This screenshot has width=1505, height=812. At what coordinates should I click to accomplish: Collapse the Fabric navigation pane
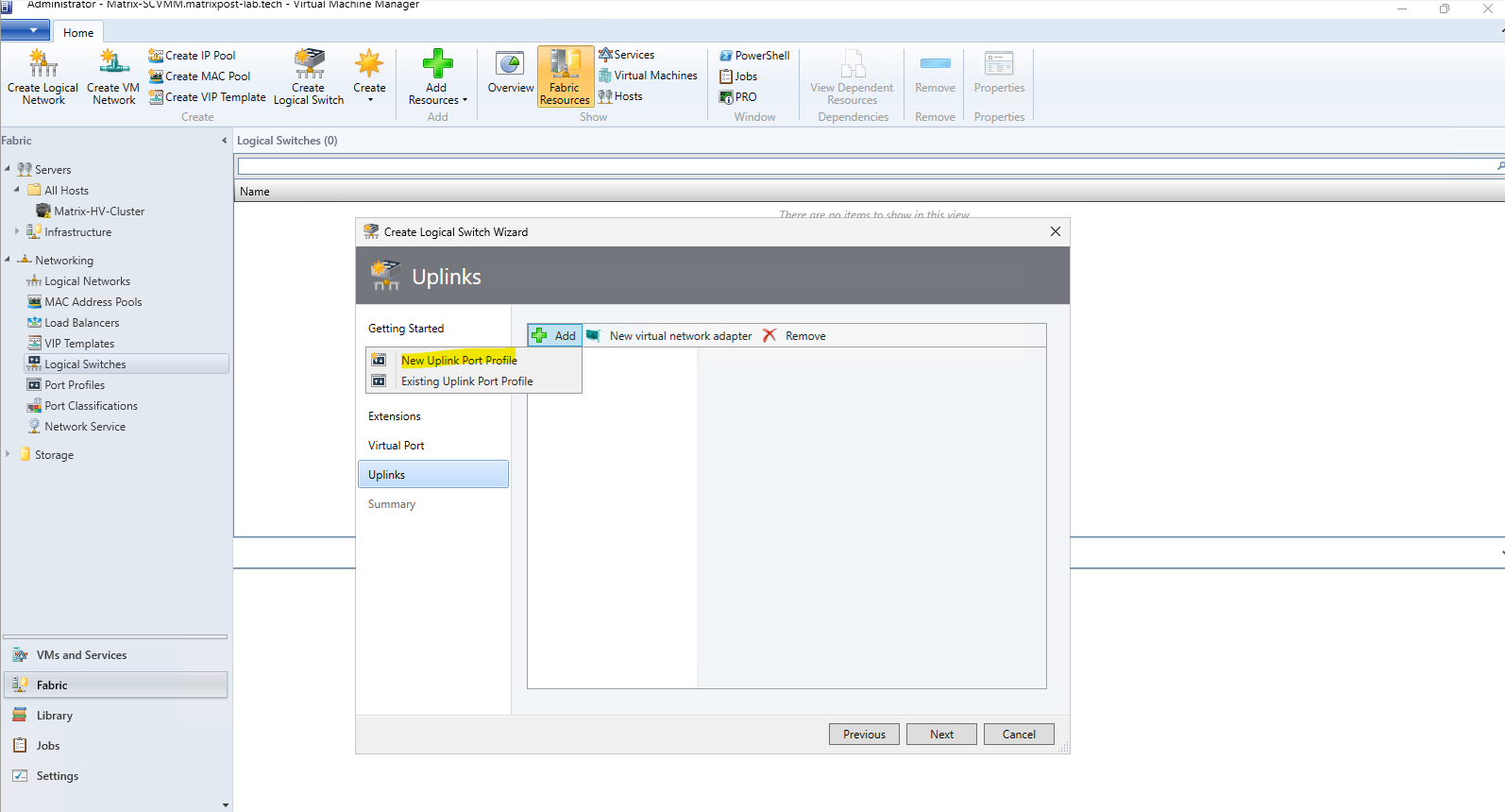pos(225,141)
